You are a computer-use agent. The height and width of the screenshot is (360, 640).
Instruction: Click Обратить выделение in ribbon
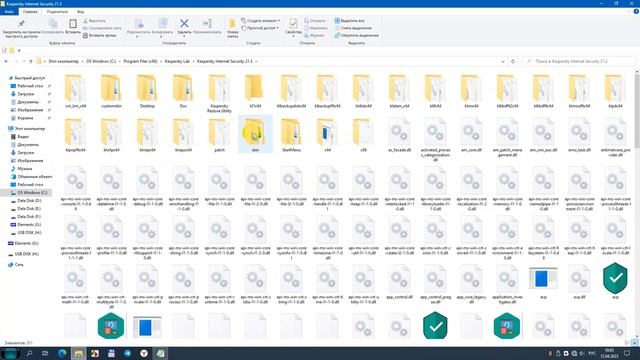click(x=356, y=36)
